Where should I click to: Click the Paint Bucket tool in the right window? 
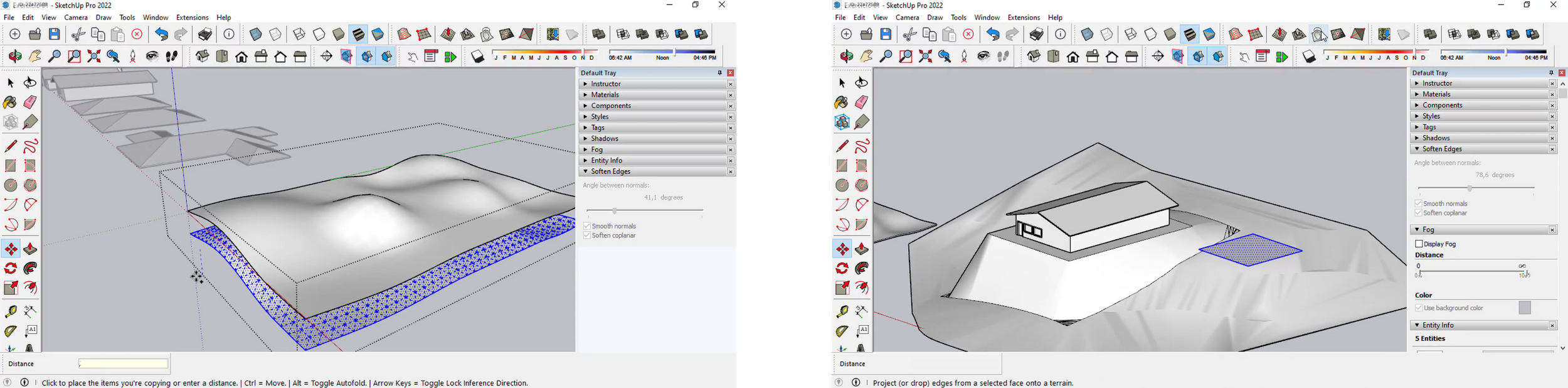842,102
